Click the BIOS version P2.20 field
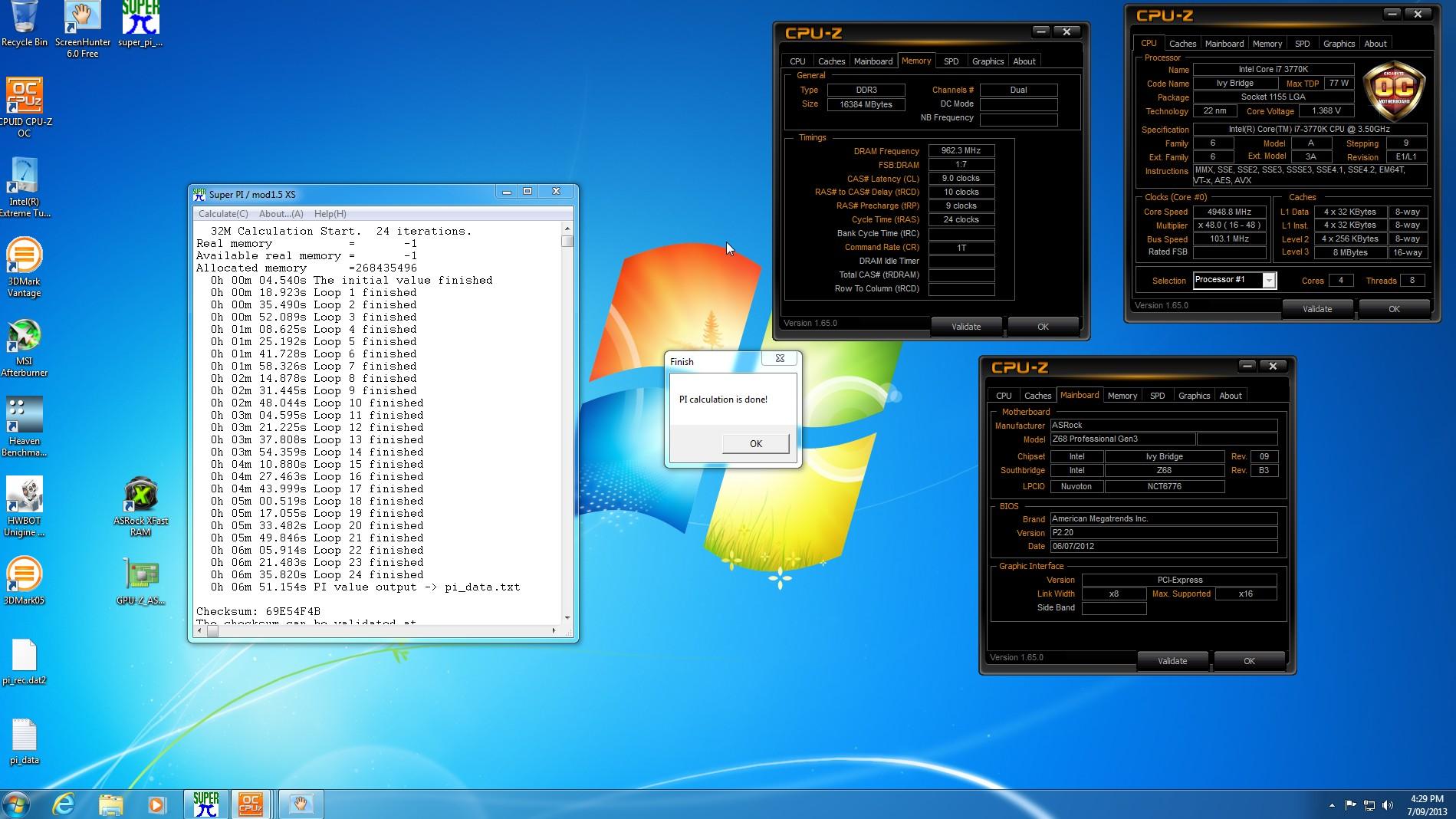Viewport: 1456px width, 819px height. 1163,532
